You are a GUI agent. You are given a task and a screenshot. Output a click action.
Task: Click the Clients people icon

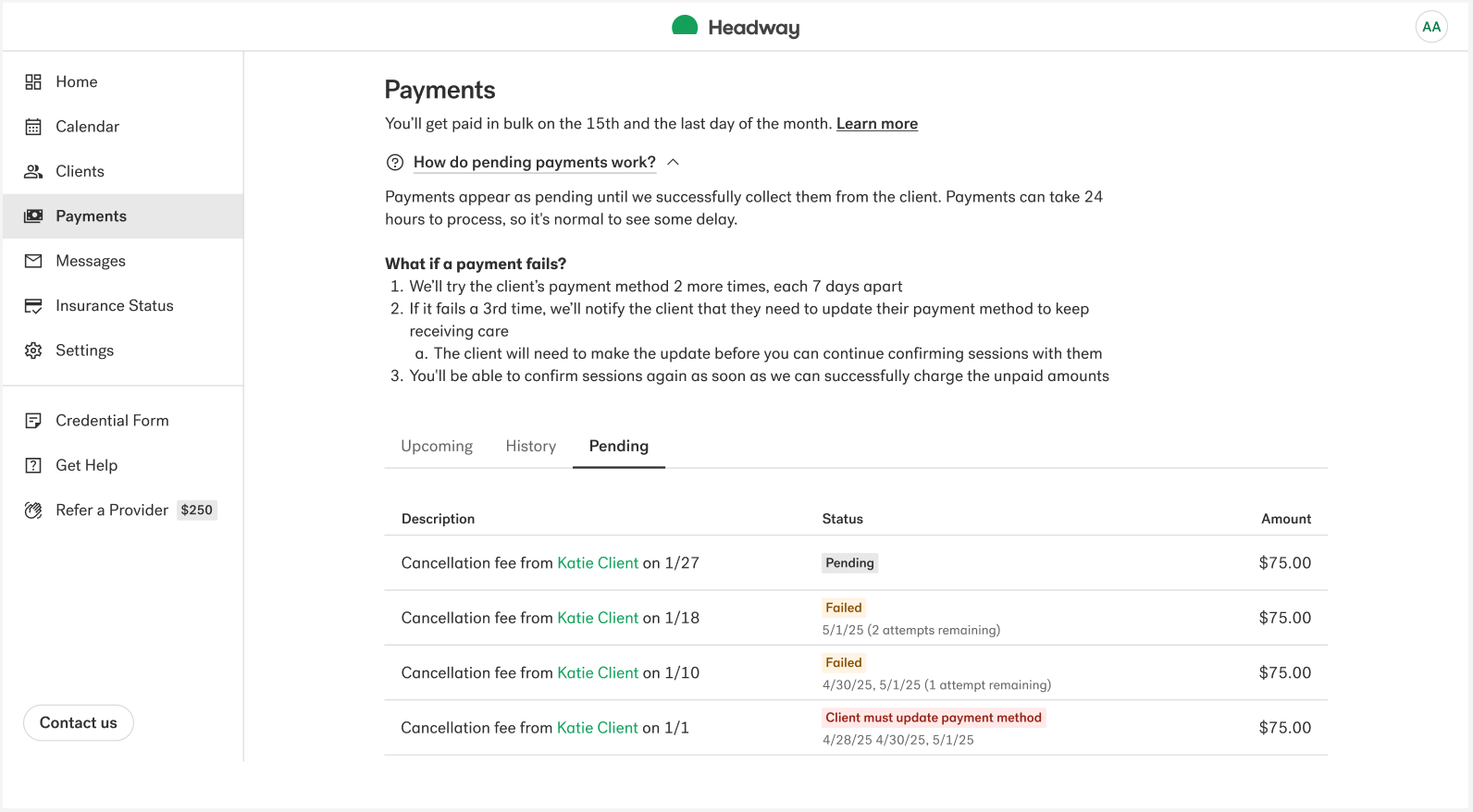point(33,171)
